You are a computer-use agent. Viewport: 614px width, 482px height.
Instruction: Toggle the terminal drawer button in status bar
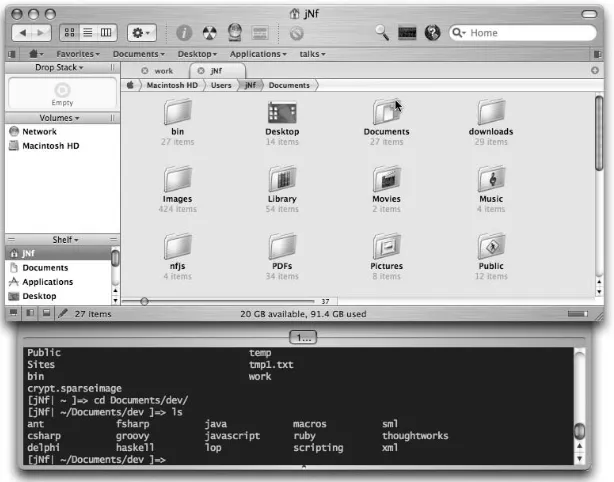point(13,313)
